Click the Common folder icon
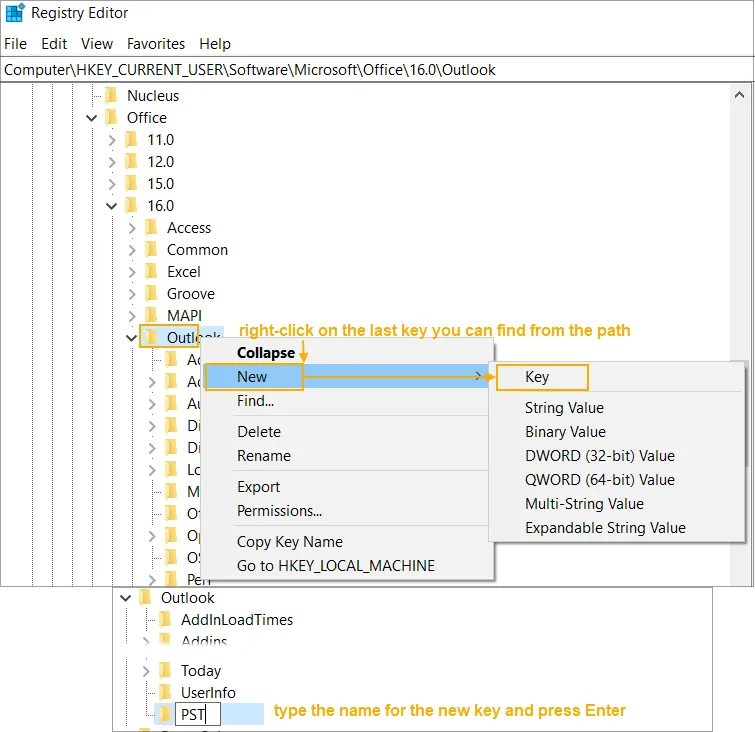Viewport: 755px width, 732px height. pyautogui.click(x=151, y=249)
